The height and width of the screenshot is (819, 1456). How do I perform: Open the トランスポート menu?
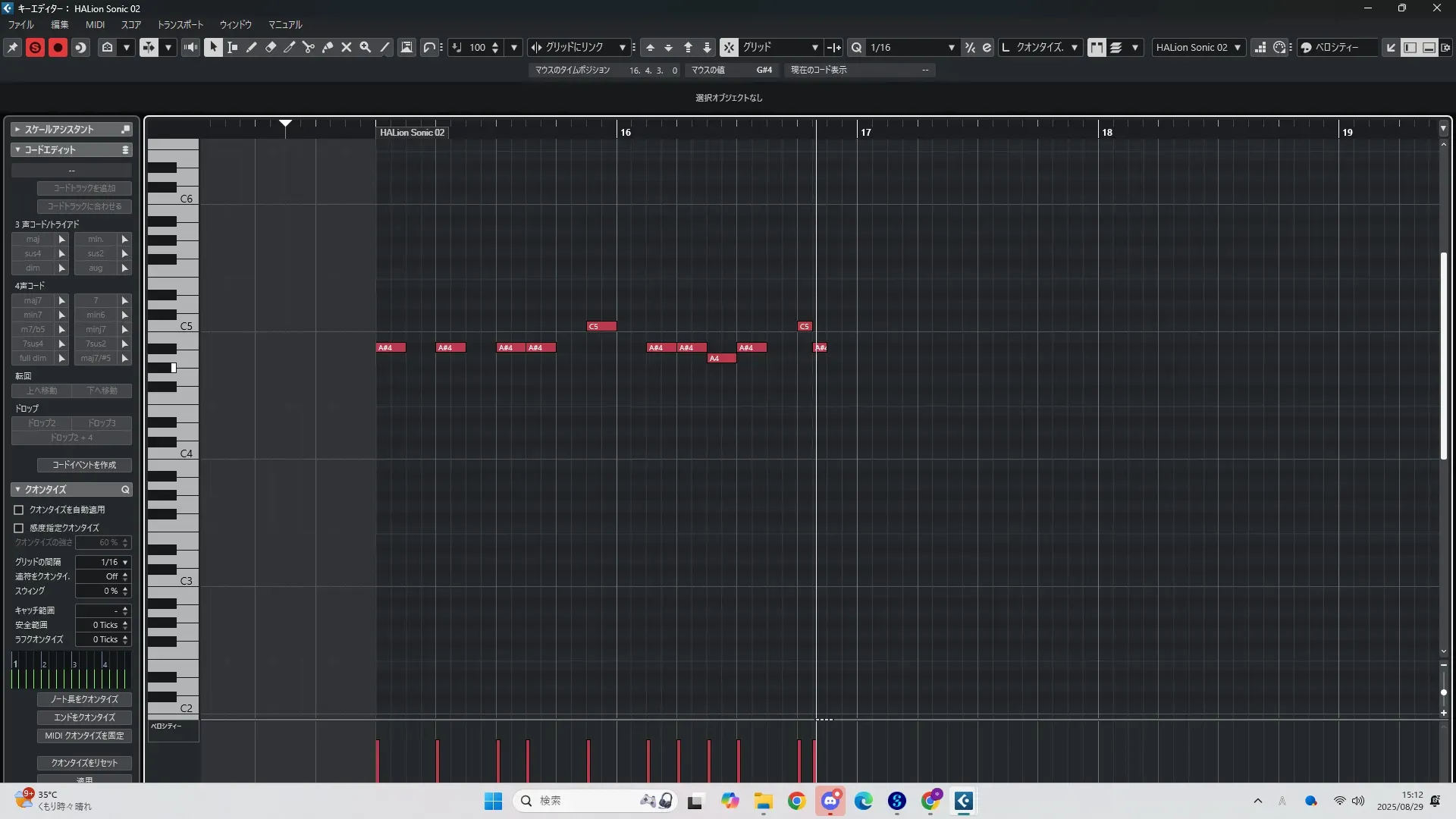[x=180, y=24]
